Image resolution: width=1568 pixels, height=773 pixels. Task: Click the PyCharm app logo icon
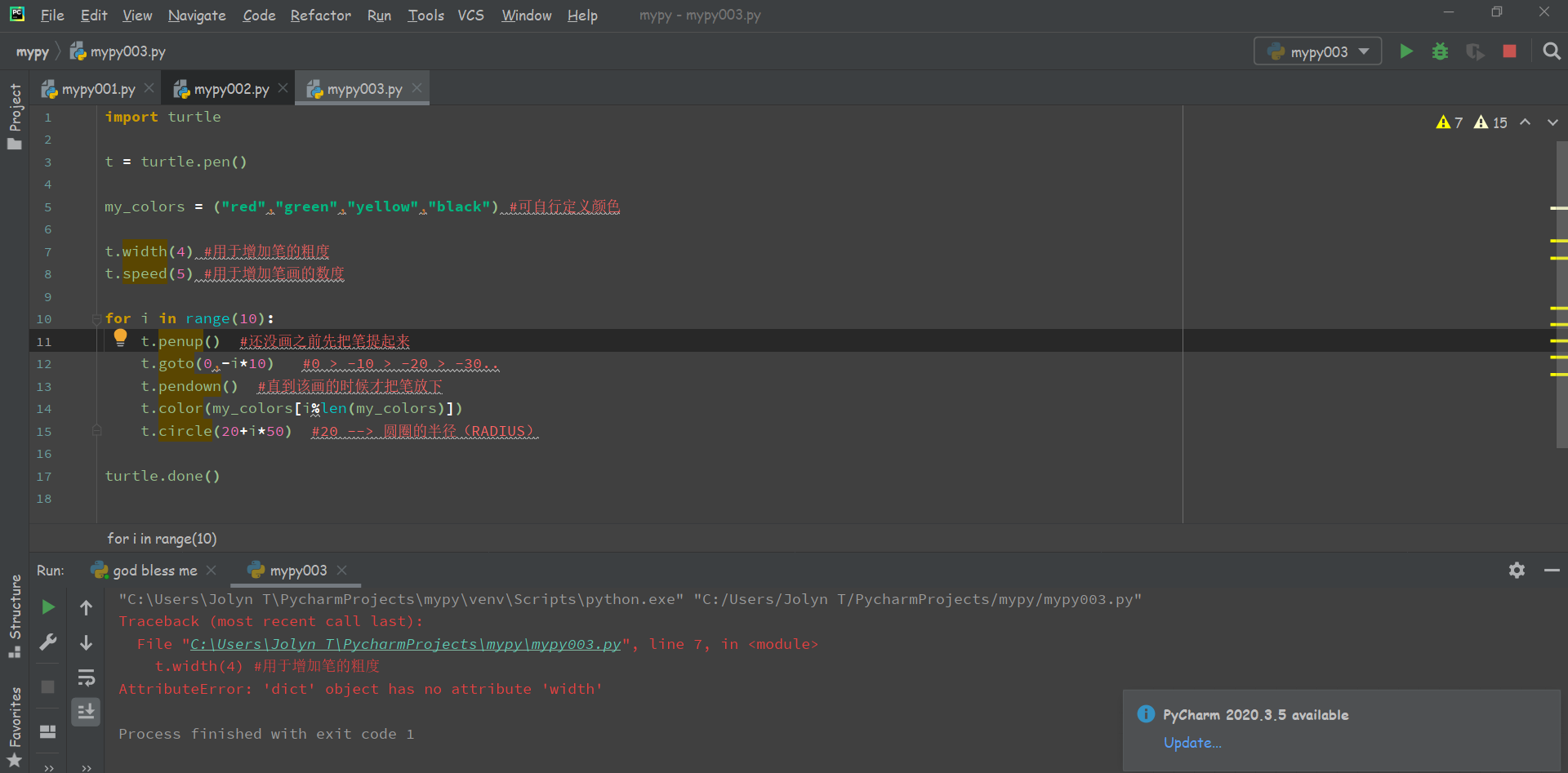(x=17, y=14)
